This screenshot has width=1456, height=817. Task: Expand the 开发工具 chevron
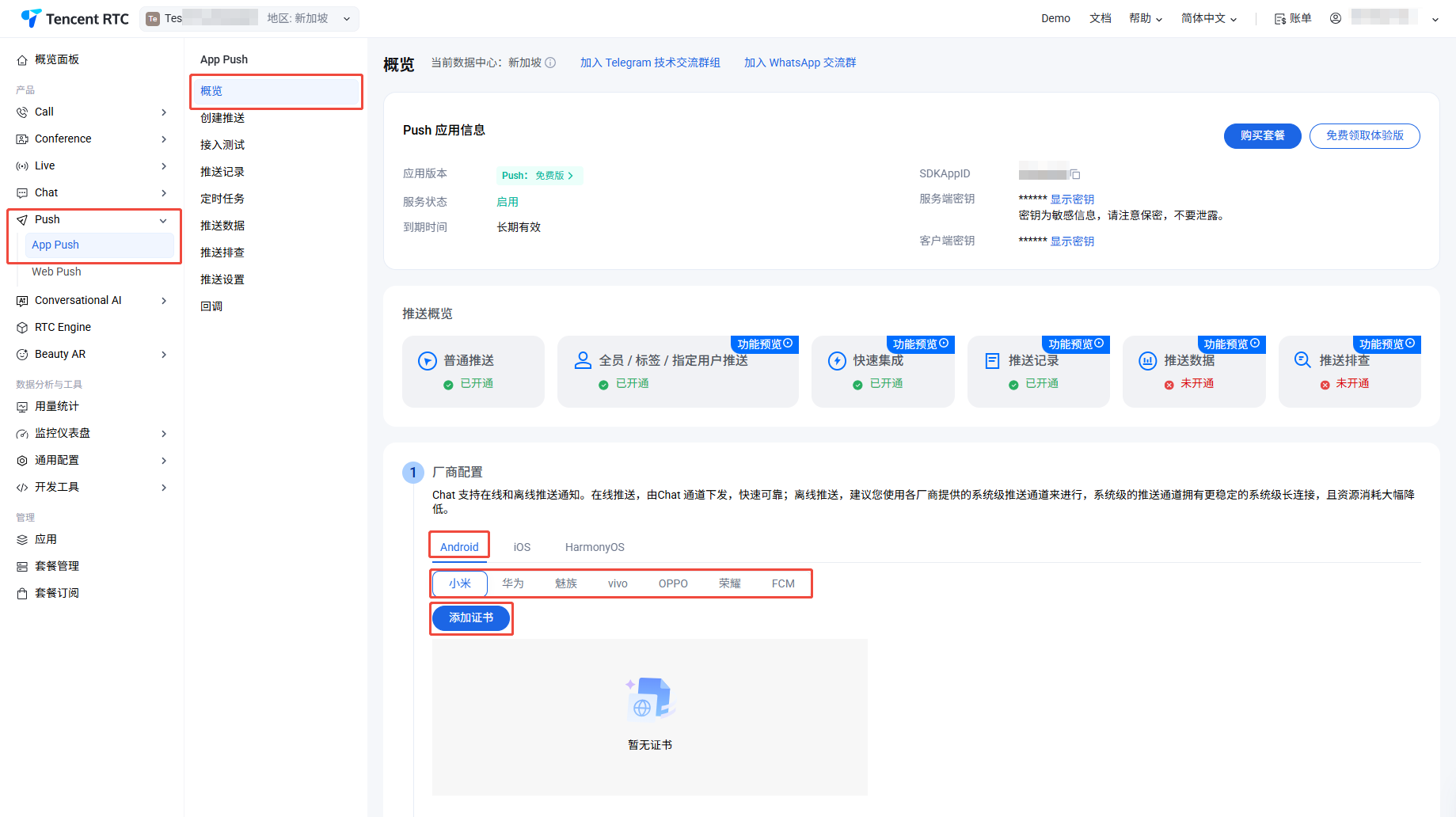click(164, 488)
